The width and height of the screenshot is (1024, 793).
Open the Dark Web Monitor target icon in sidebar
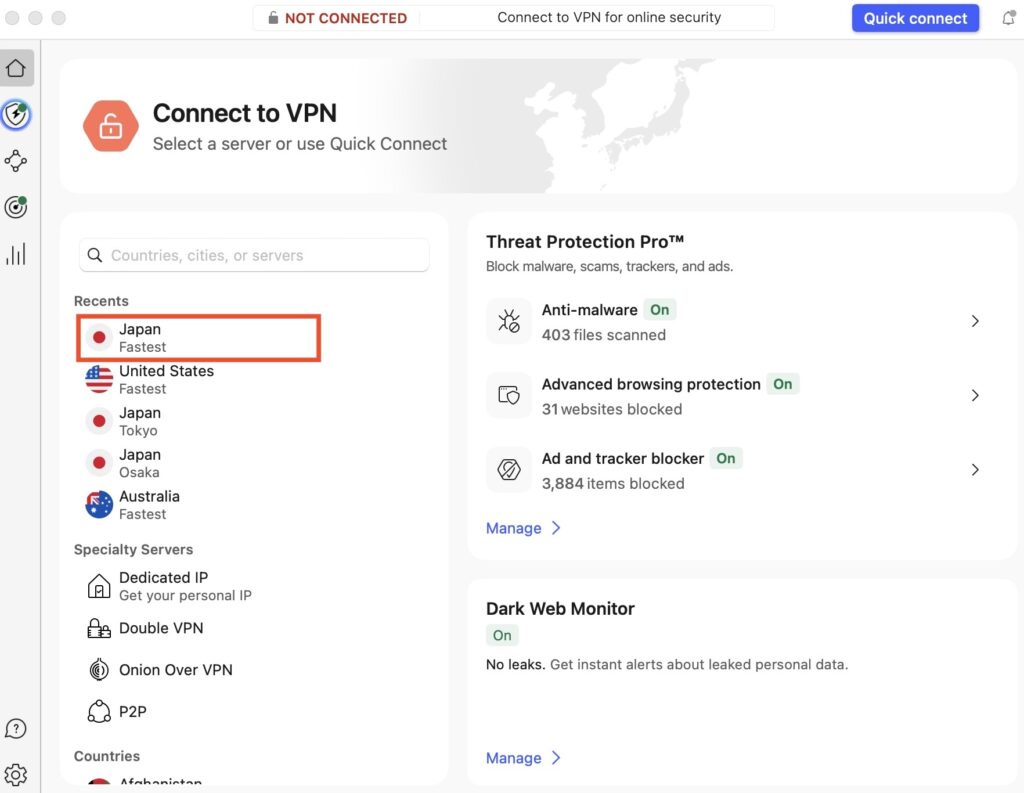pos(16,207)
